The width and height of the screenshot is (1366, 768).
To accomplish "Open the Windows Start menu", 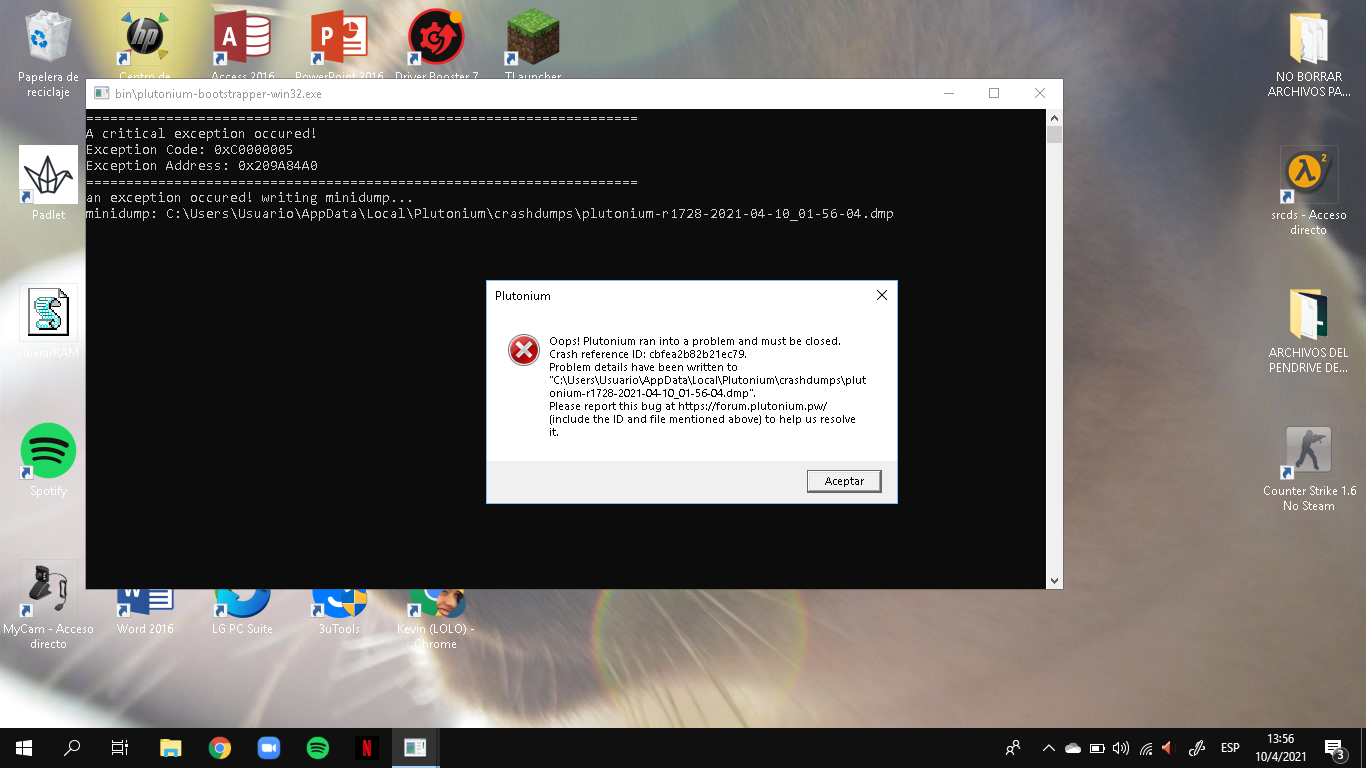I will (24, 748).
